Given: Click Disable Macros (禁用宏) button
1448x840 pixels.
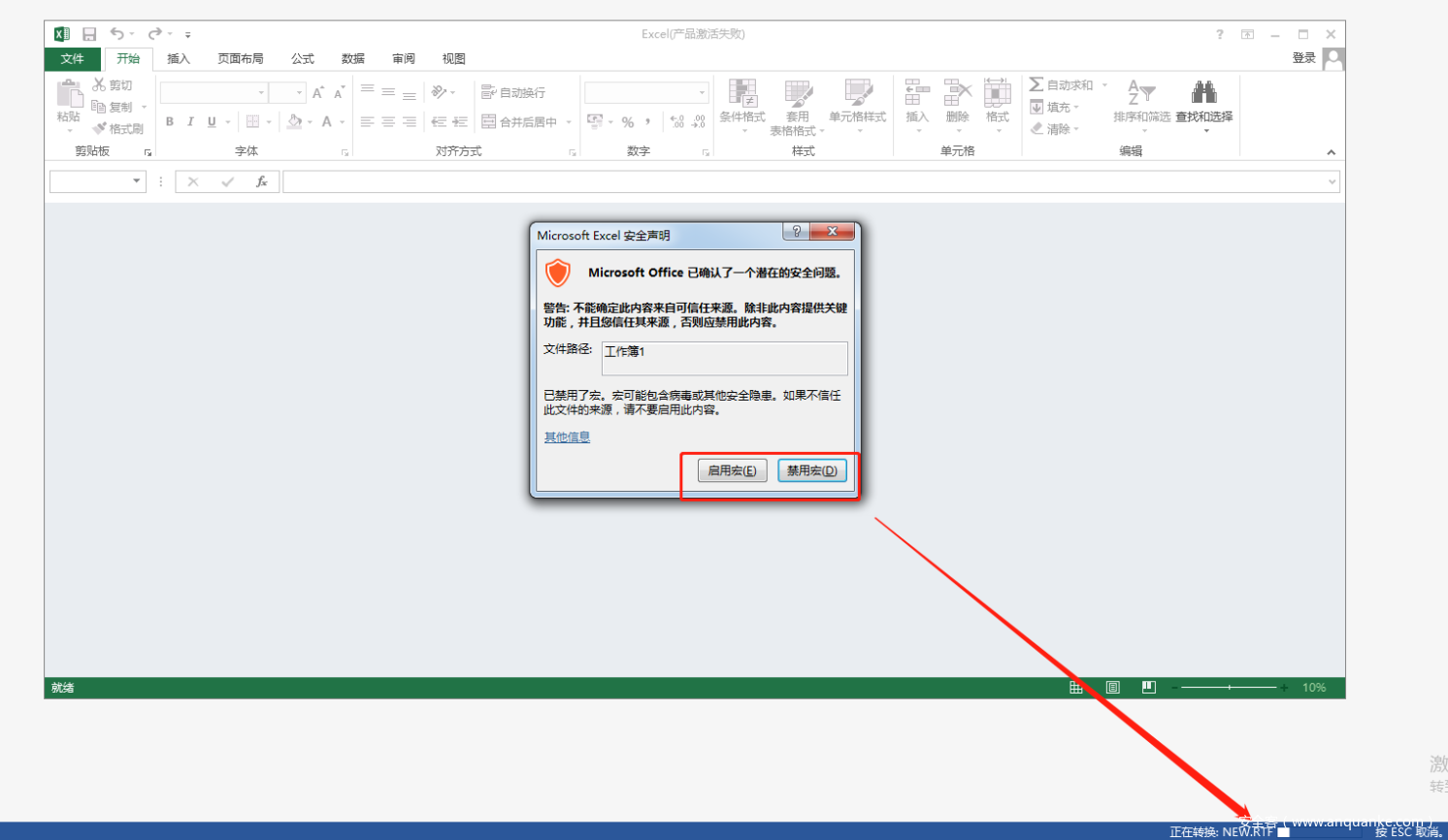Looking at the screenshot, I should (x=812, y=470).
